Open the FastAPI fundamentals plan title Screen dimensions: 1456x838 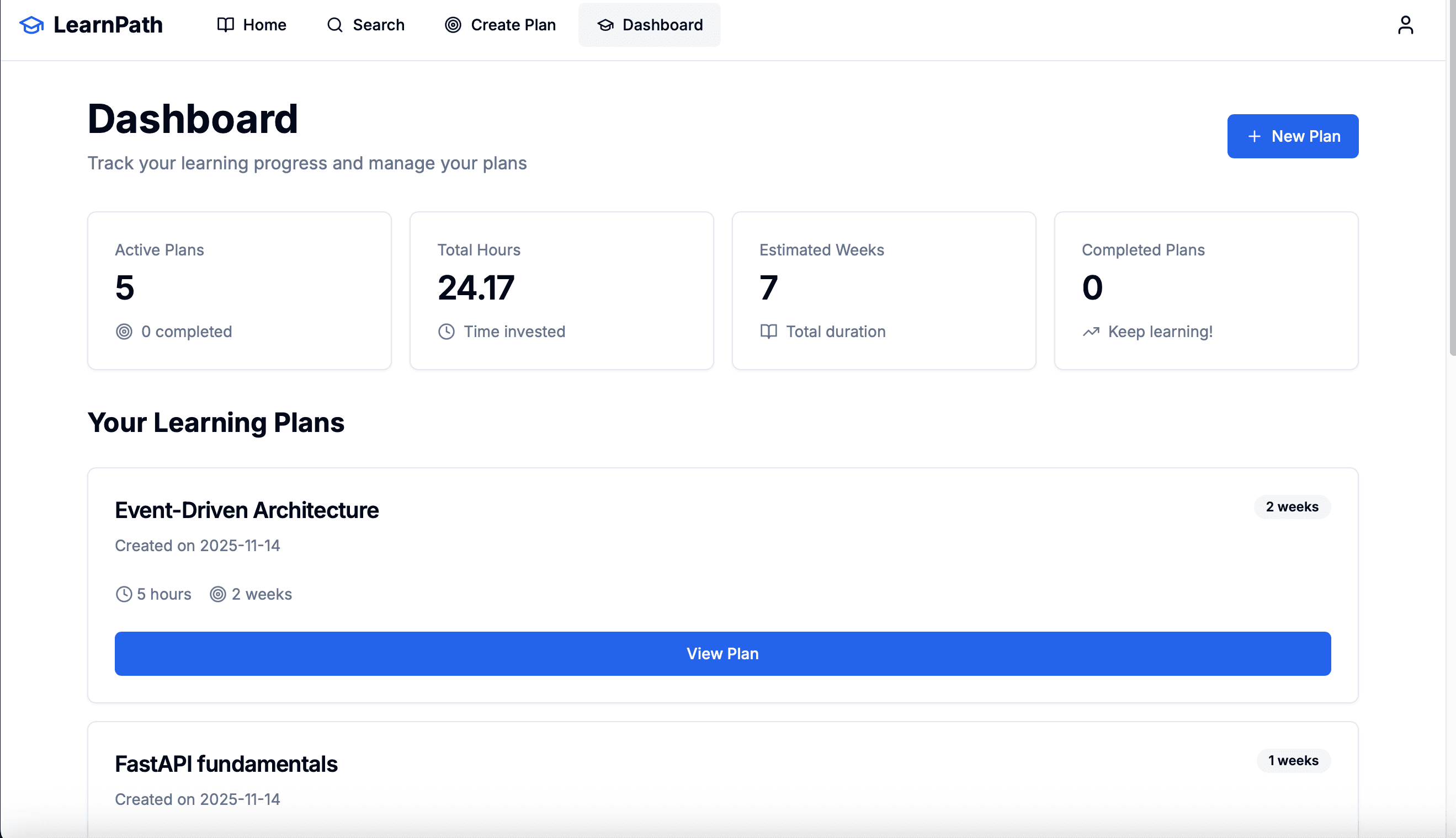pyautogui.click(x=226, y=764)
